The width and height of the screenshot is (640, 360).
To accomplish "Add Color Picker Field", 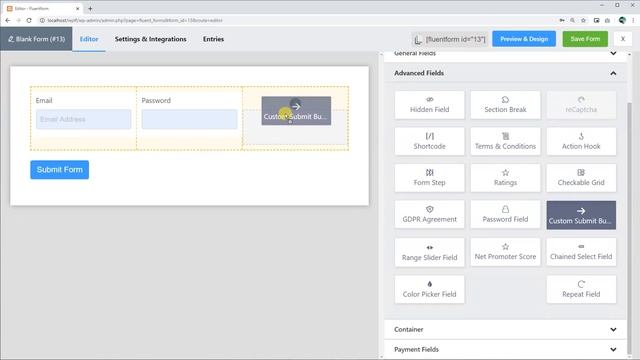I will 429,289.
